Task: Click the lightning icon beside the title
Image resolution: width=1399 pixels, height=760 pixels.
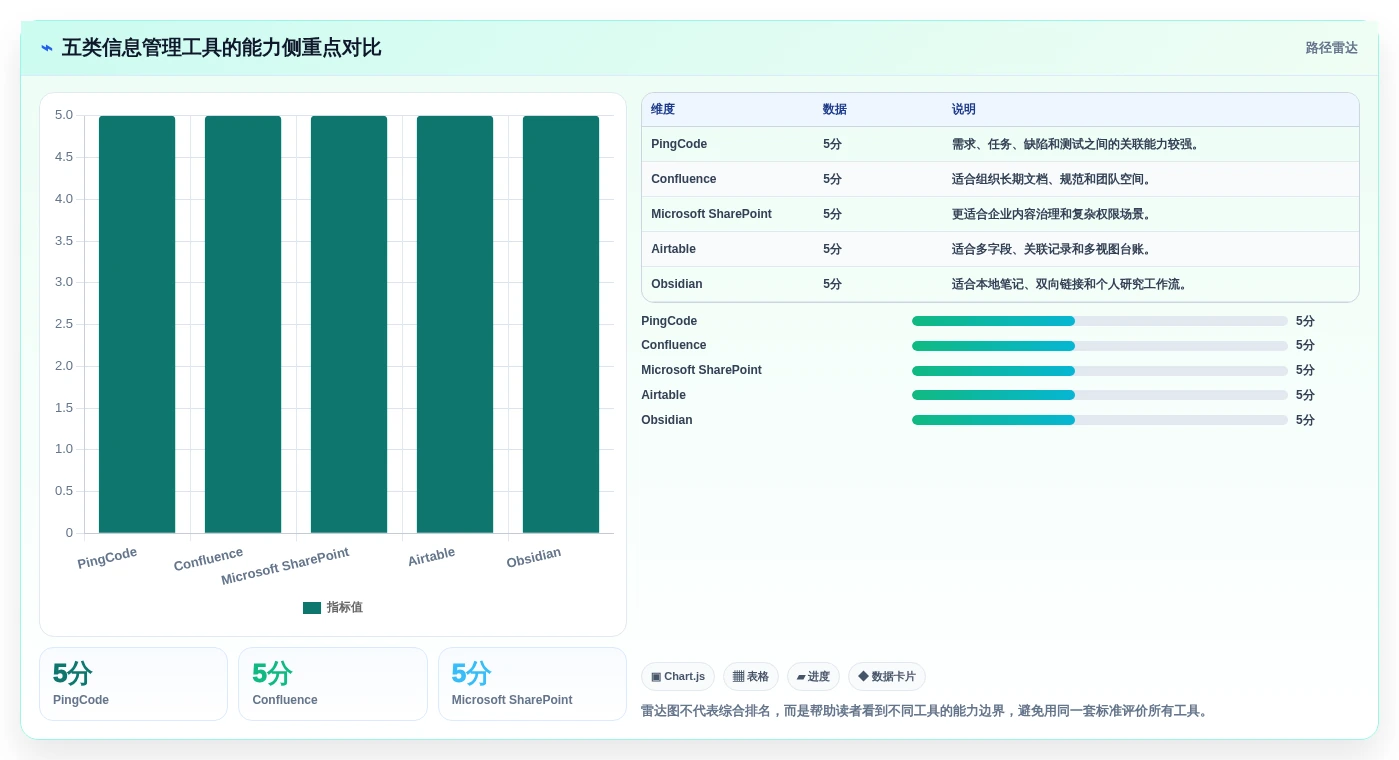Action: click(x=47, y=48)
